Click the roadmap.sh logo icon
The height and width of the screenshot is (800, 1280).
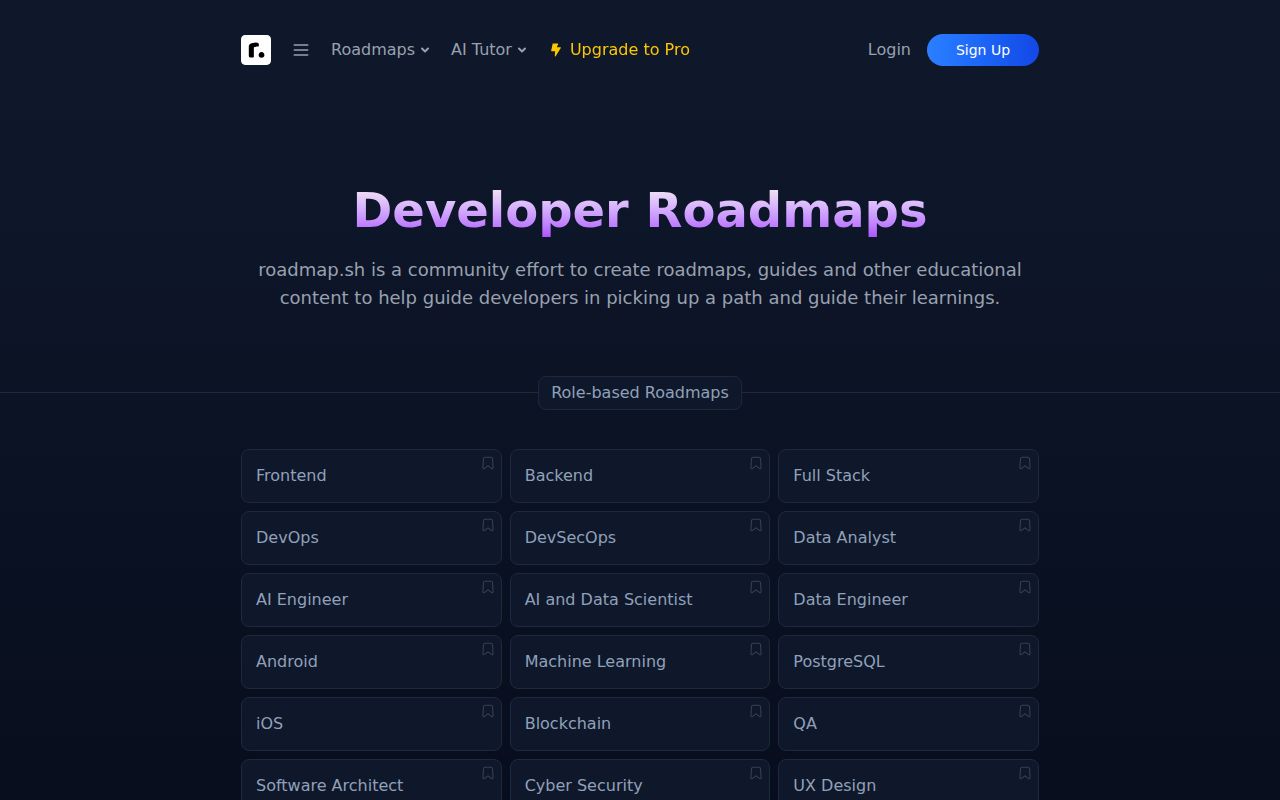point(256,50)
